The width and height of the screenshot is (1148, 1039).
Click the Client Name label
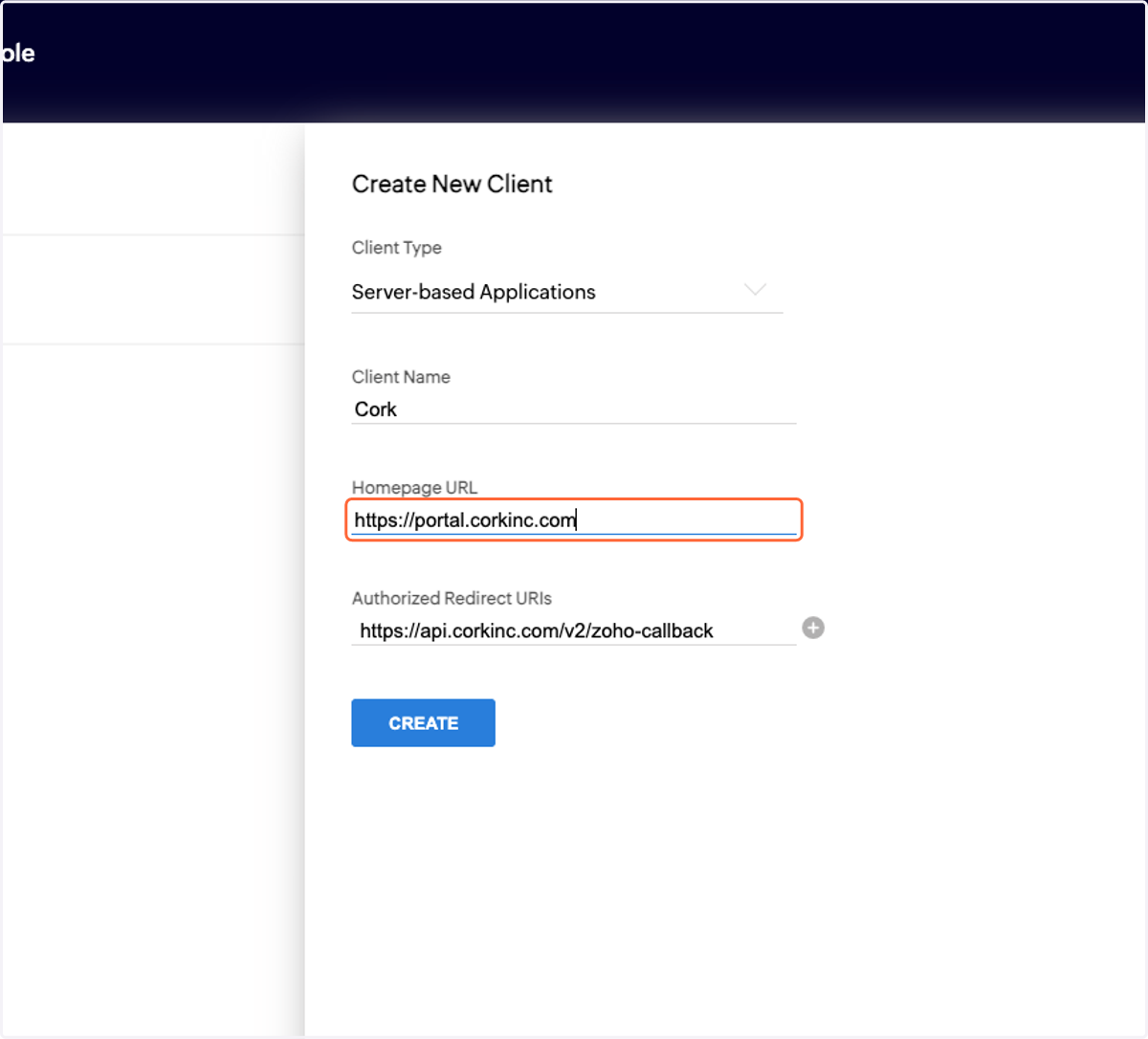401,377
